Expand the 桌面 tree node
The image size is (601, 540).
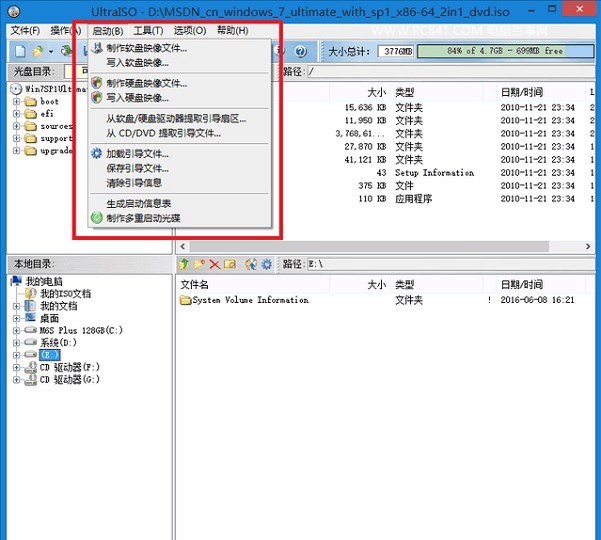(x=16, y=318)
